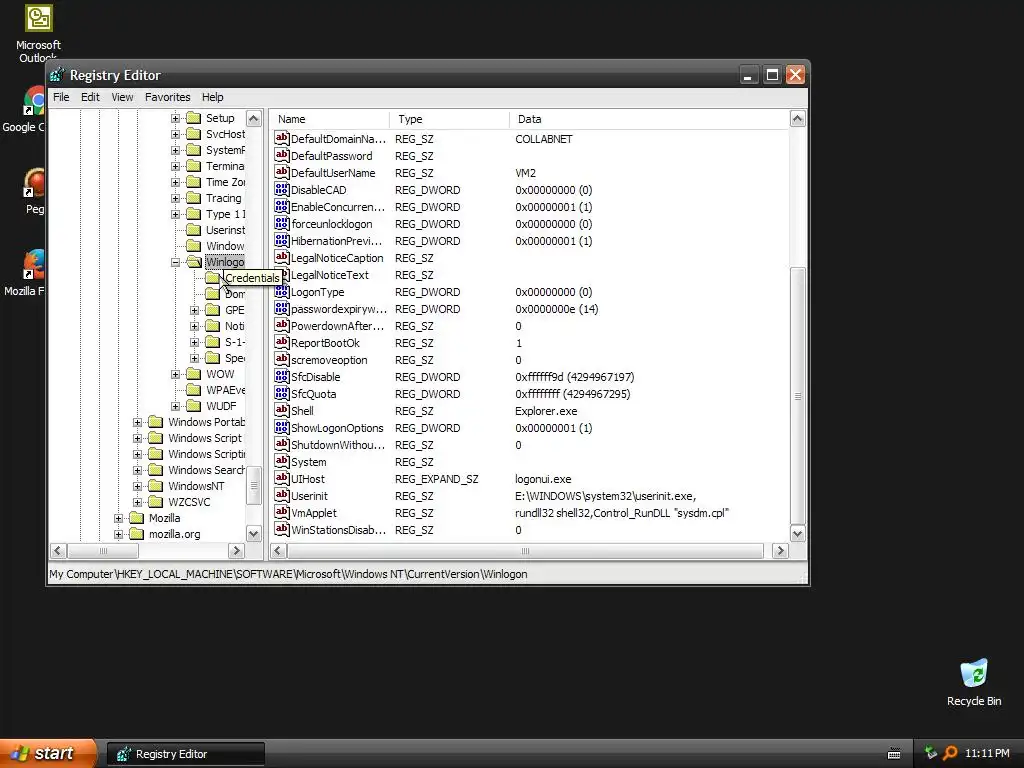Click the UIHost string value icon
The image size is (1024, 768).
click(281, 478)
